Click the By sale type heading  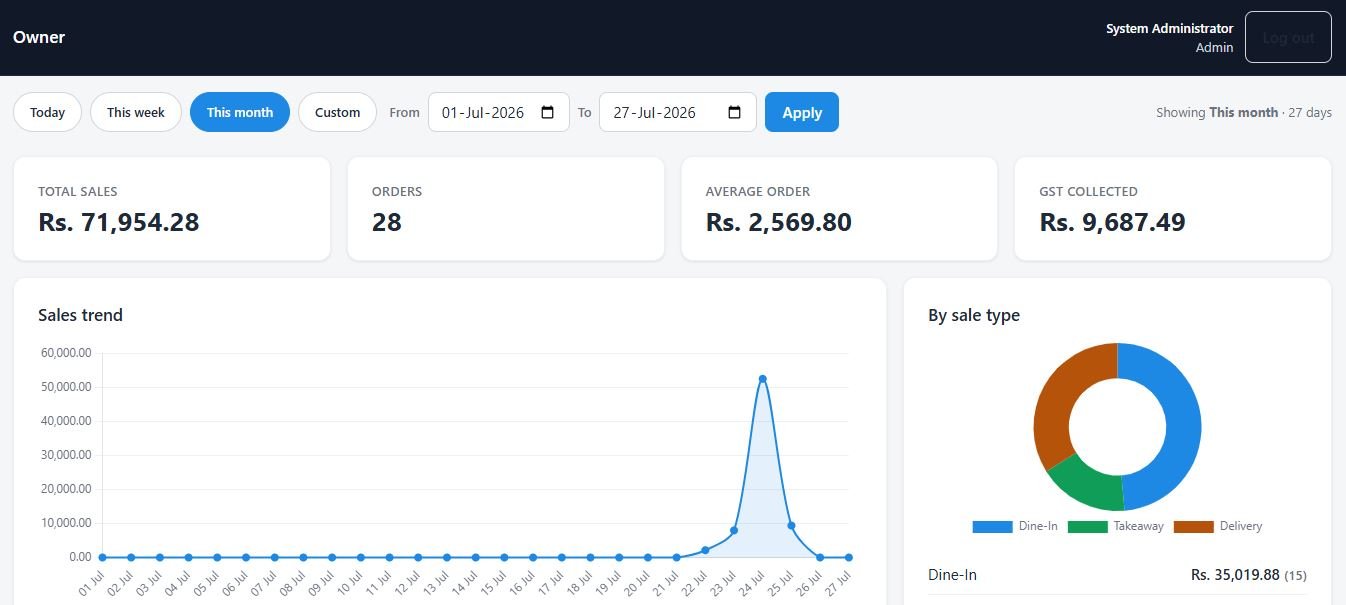coord(974,315)
